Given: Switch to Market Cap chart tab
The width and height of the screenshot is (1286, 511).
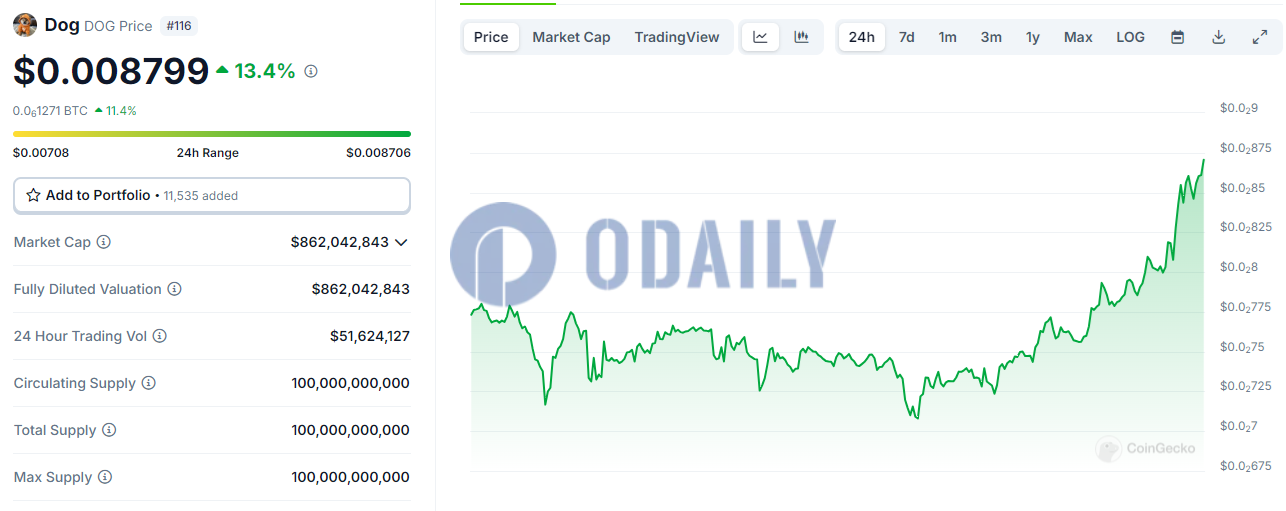Looking at the screenshot, I should click(x=571, y=37).
